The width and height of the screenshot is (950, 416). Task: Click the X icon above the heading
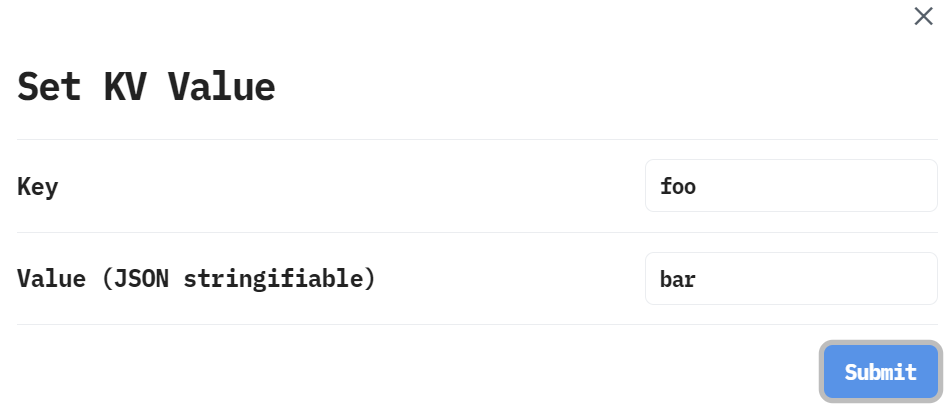coord(923,16)
